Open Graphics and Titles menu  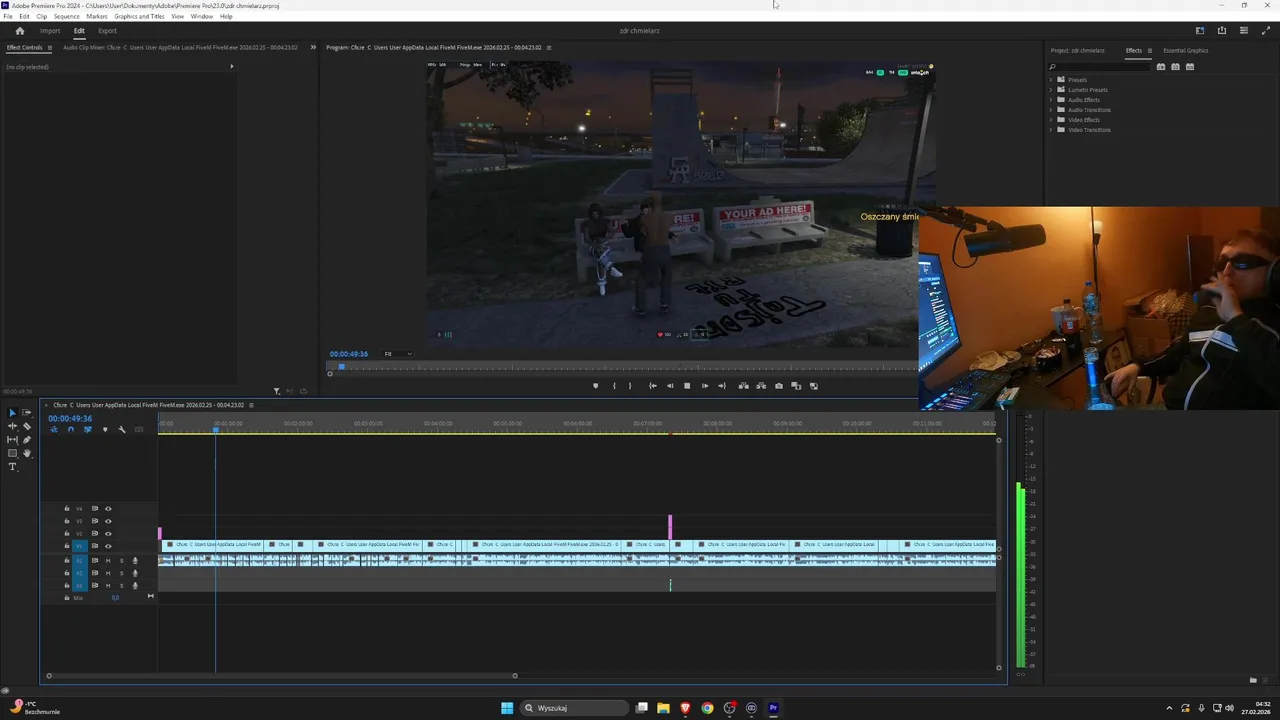tap(140, 17)
